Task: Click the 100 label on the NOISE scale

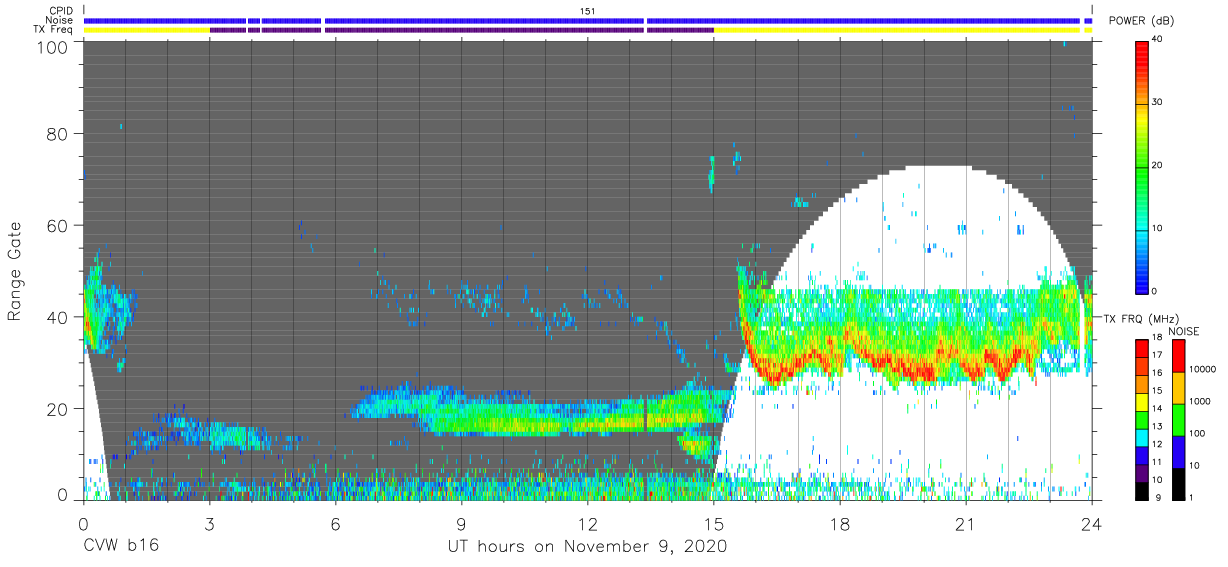Action: tap(1198, 434)
